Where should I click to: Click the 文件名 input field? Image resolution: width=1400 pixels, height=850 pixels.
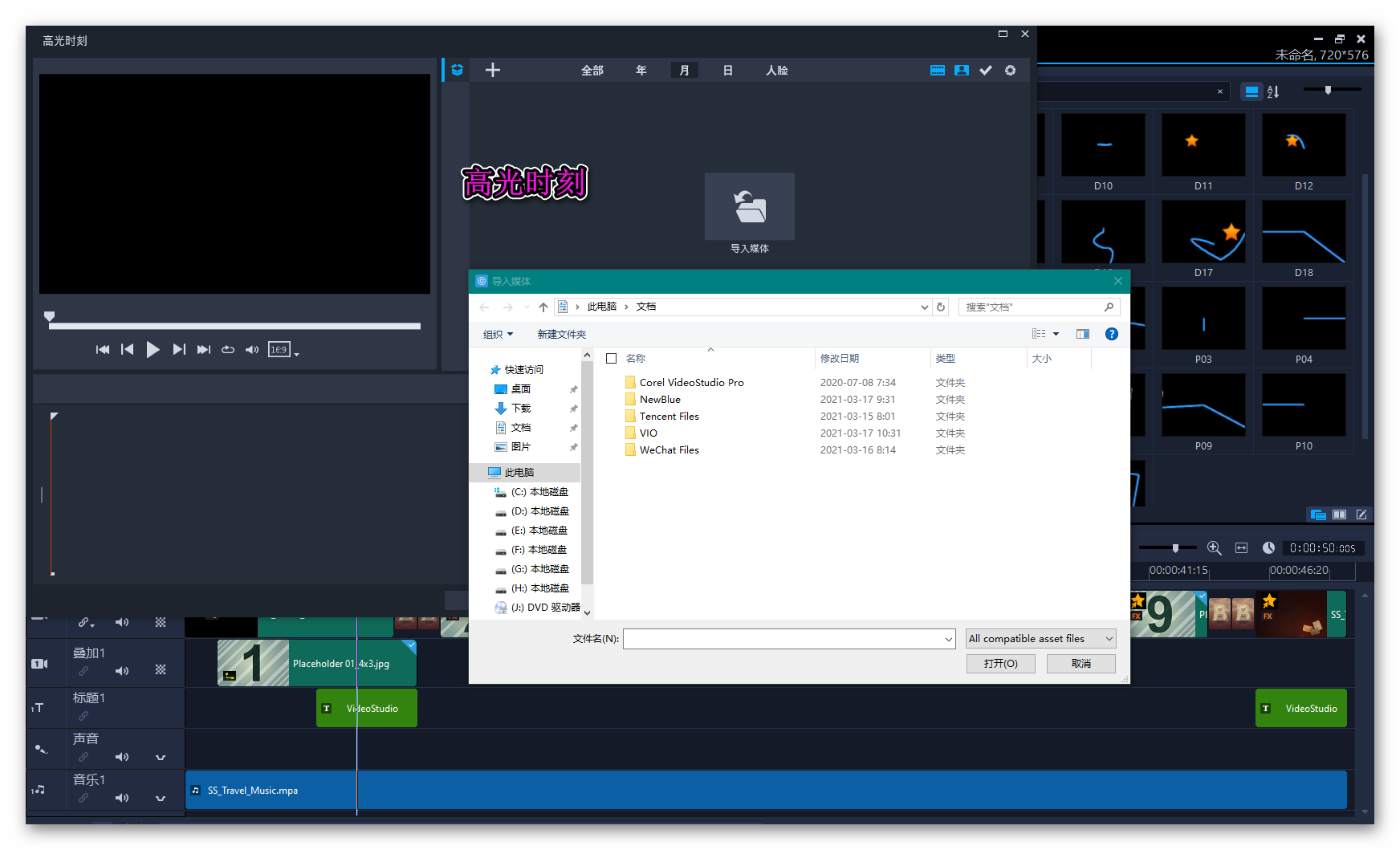pyautogui.click(x=783, y=639)
